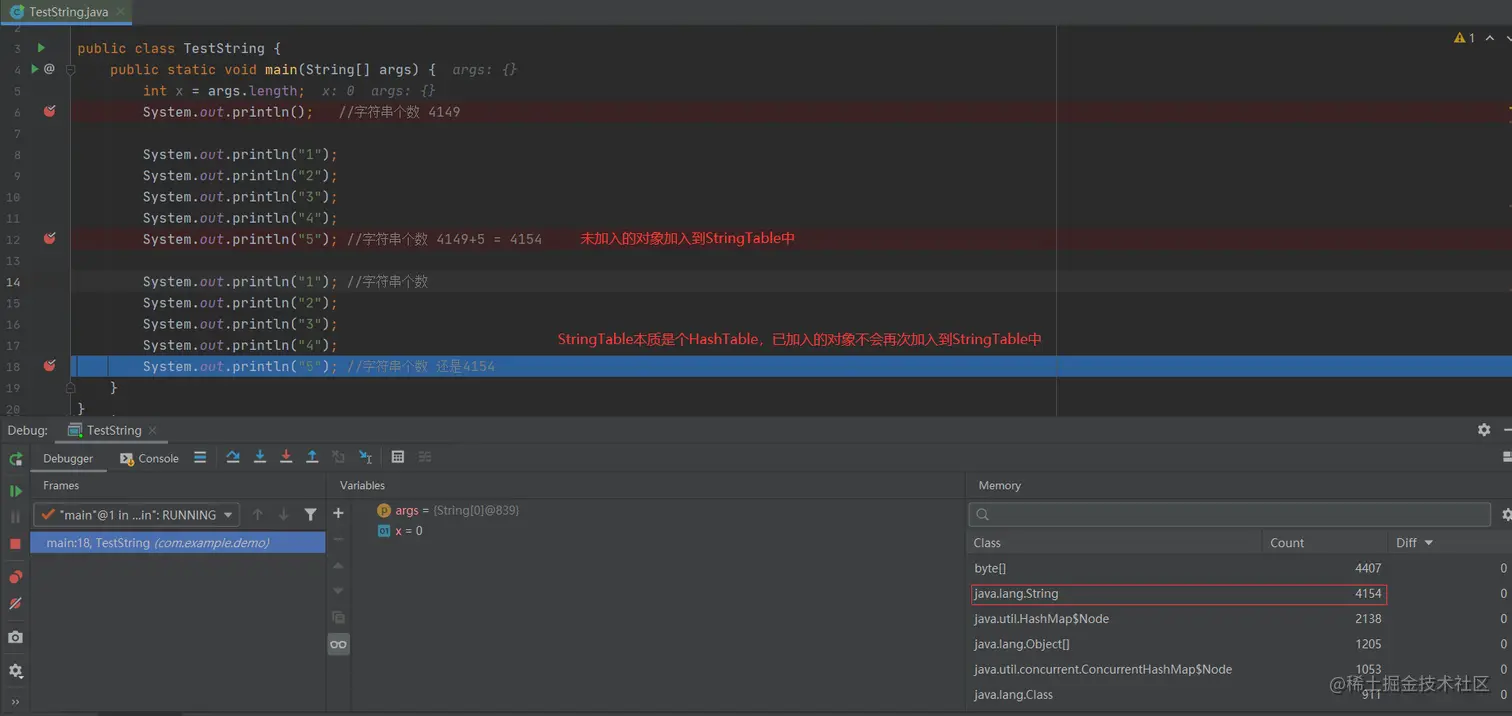
Task: Stop the debug session
Action: (16, 544)
